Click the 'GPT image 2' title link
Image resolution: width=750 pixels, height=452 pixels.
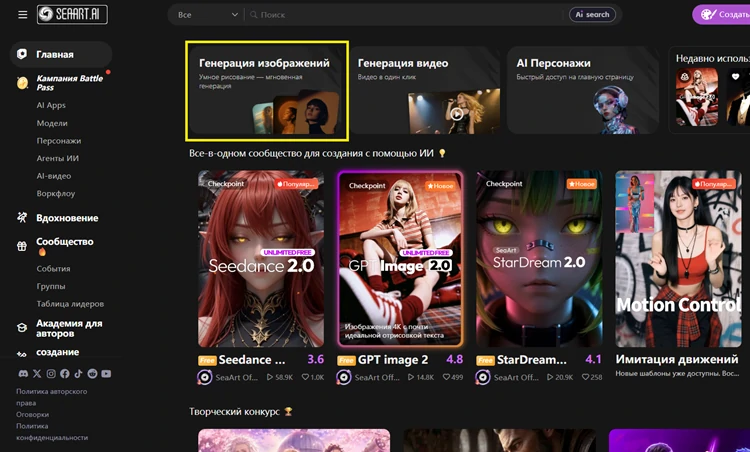(393, 360)
